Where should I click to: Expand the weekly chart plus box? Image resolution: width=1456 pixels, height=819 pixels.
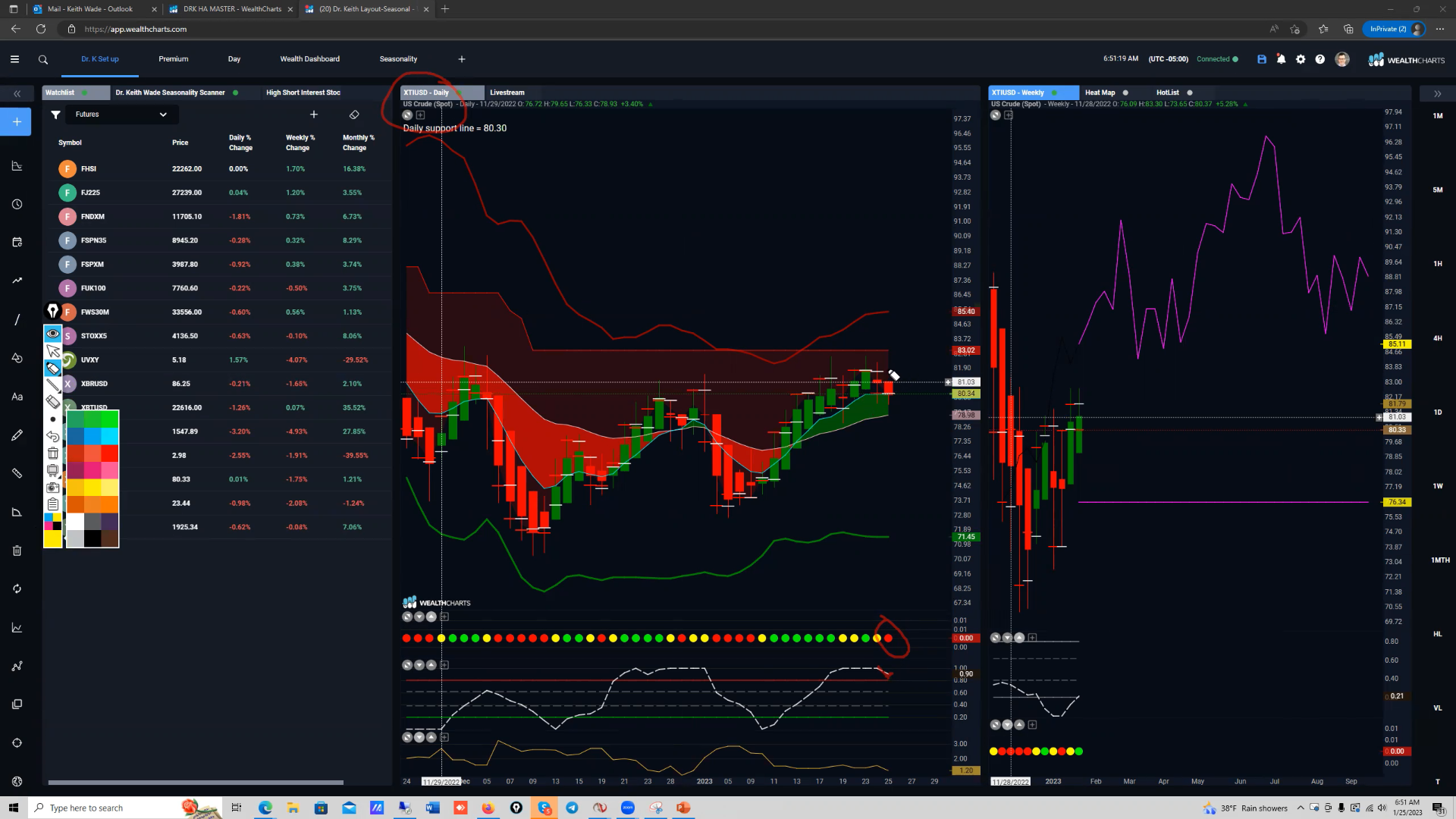coord(1009,115)
